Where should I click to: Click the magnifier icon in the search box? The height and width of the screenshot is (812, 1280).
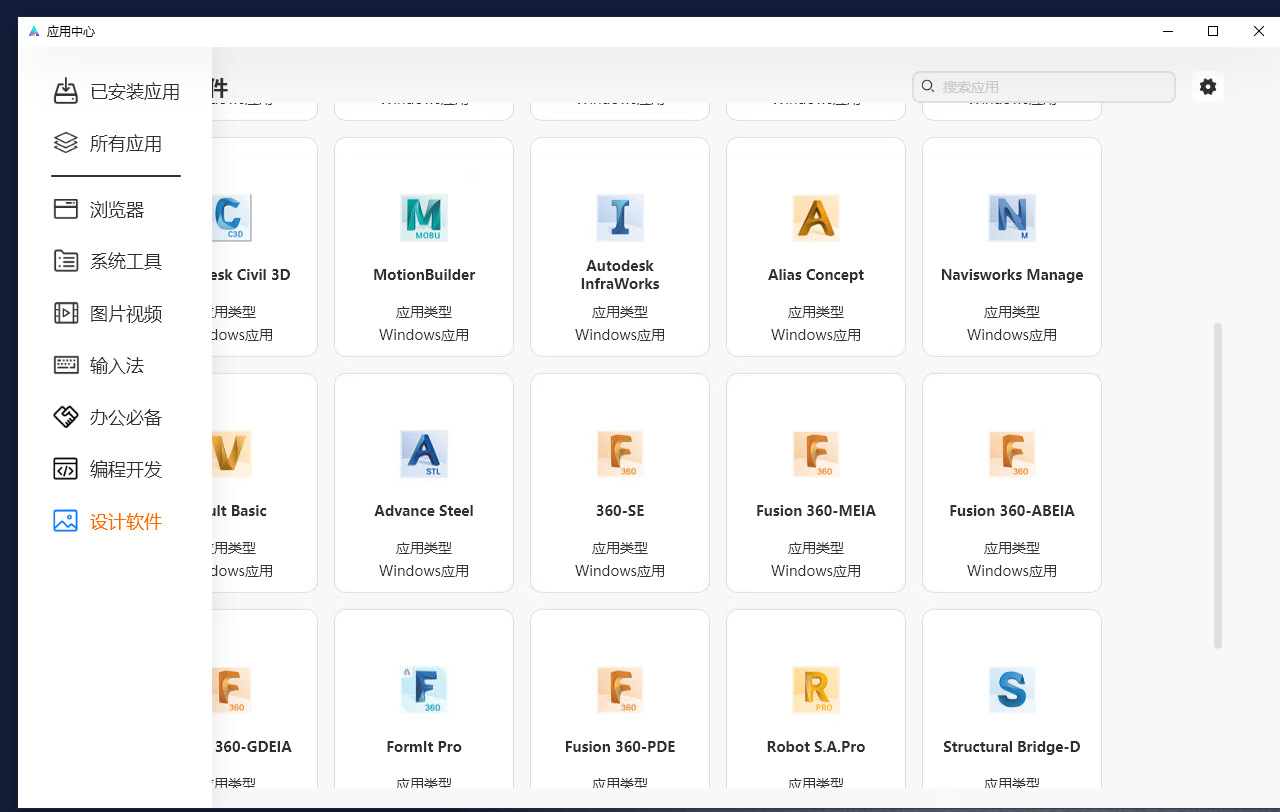click(928, 87)
